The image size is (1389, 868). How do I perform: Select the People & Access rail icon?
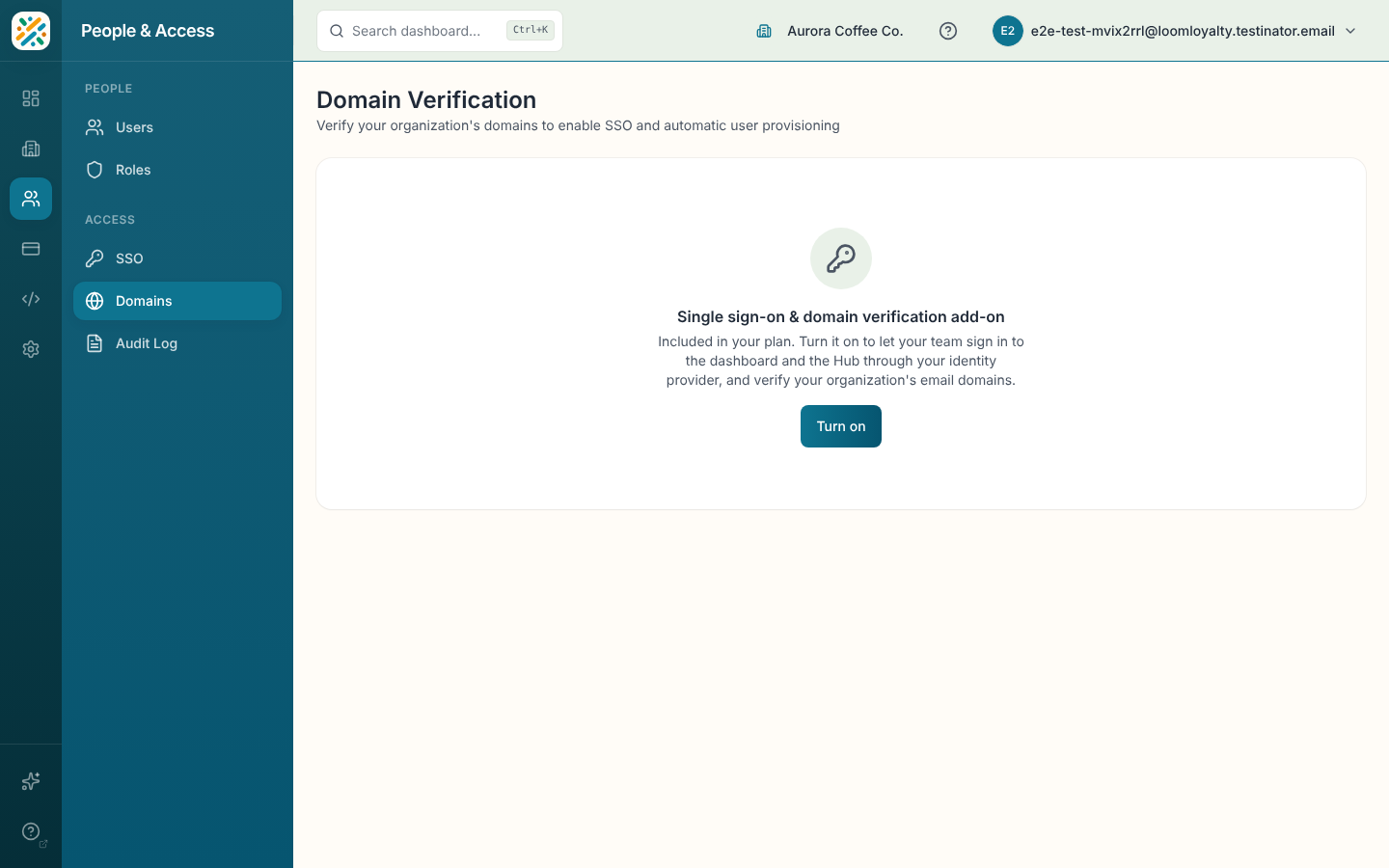(x=31, y=199)
